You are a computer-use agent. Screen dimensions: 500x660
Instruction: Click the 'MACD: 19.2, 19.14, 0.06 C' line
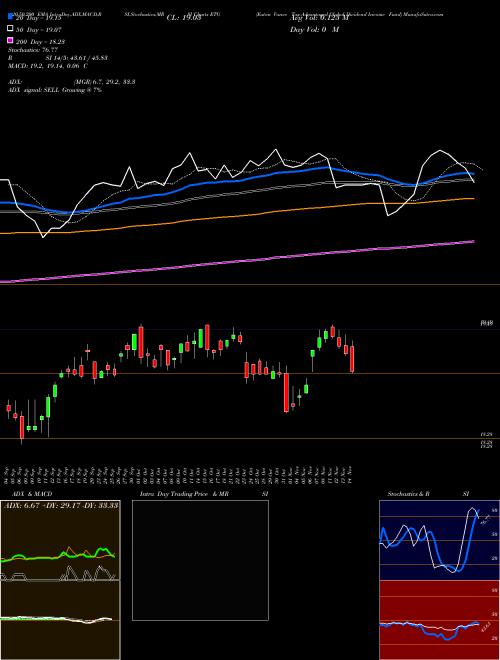tap(48, 66)
